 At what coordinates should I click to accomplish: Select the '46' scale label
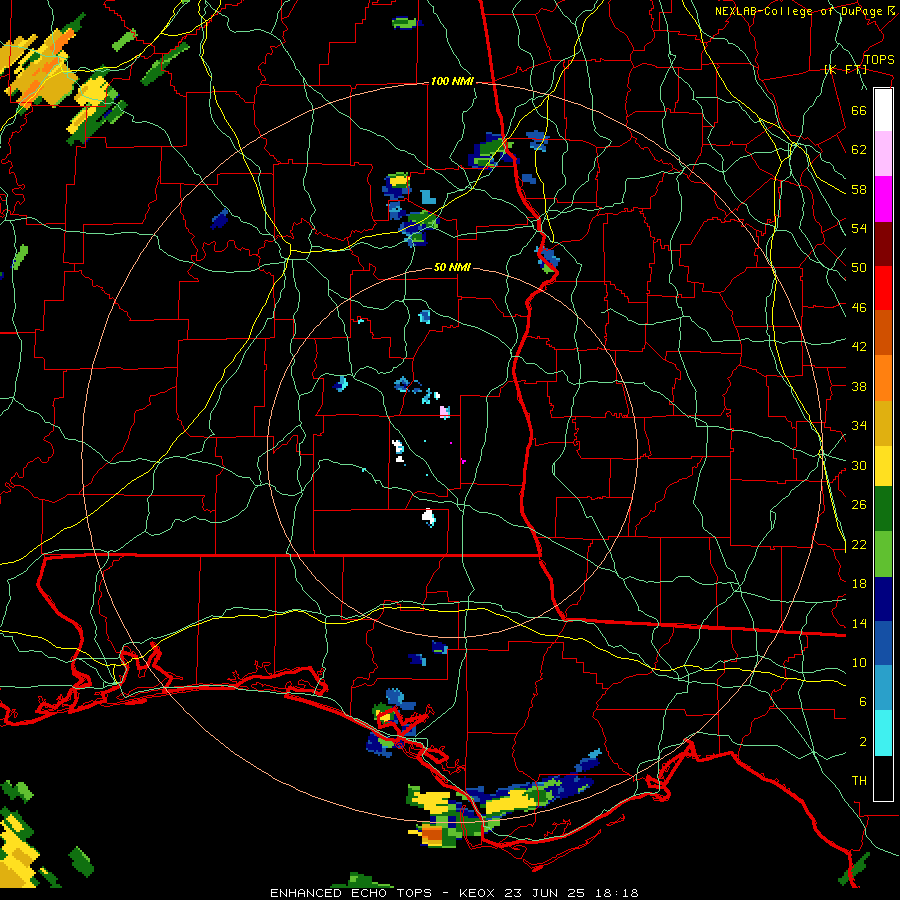tap(859, 308)
